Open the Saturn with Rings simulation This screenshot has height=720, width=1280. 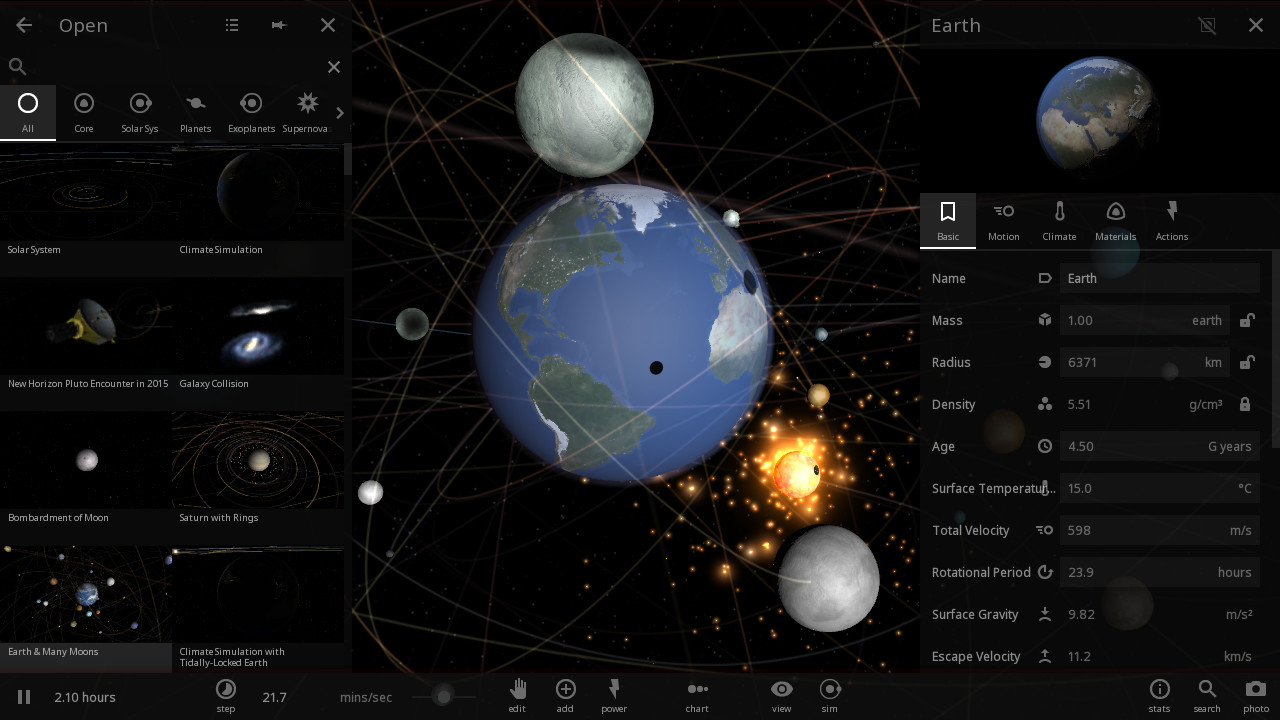[258, 468]
